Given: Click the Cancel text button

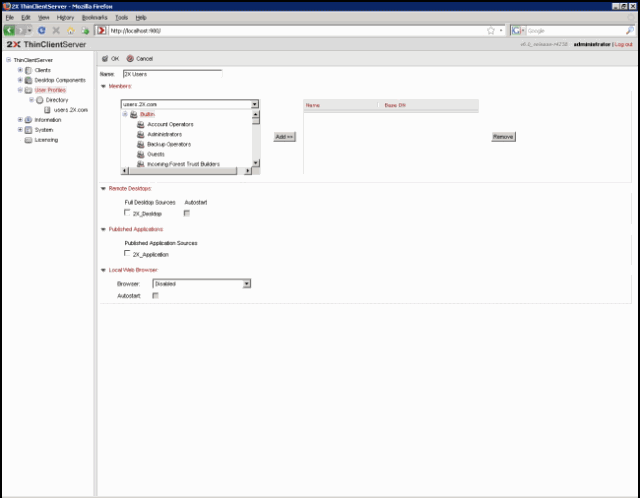Looking at the screenshot, I should [x=144, y=59].
